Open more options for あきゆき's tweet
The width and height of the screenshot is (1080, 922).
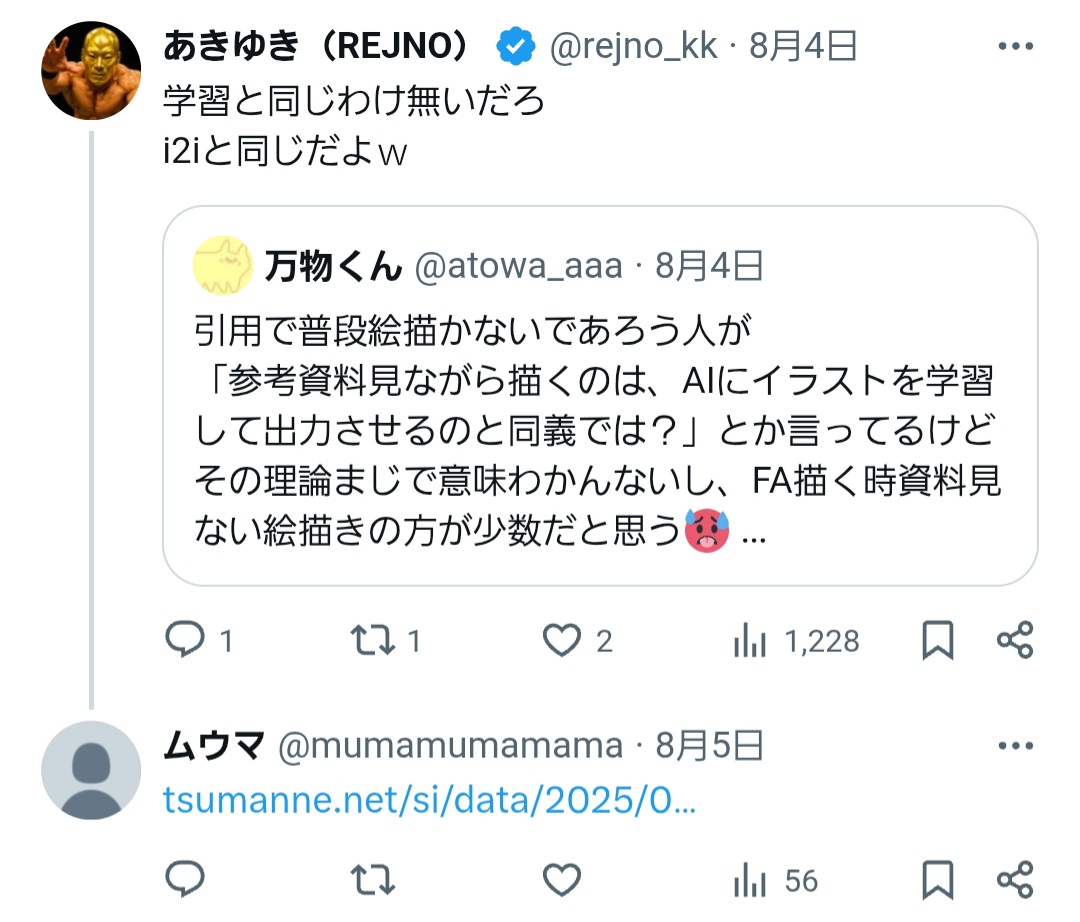click(x=1016, y=47)
